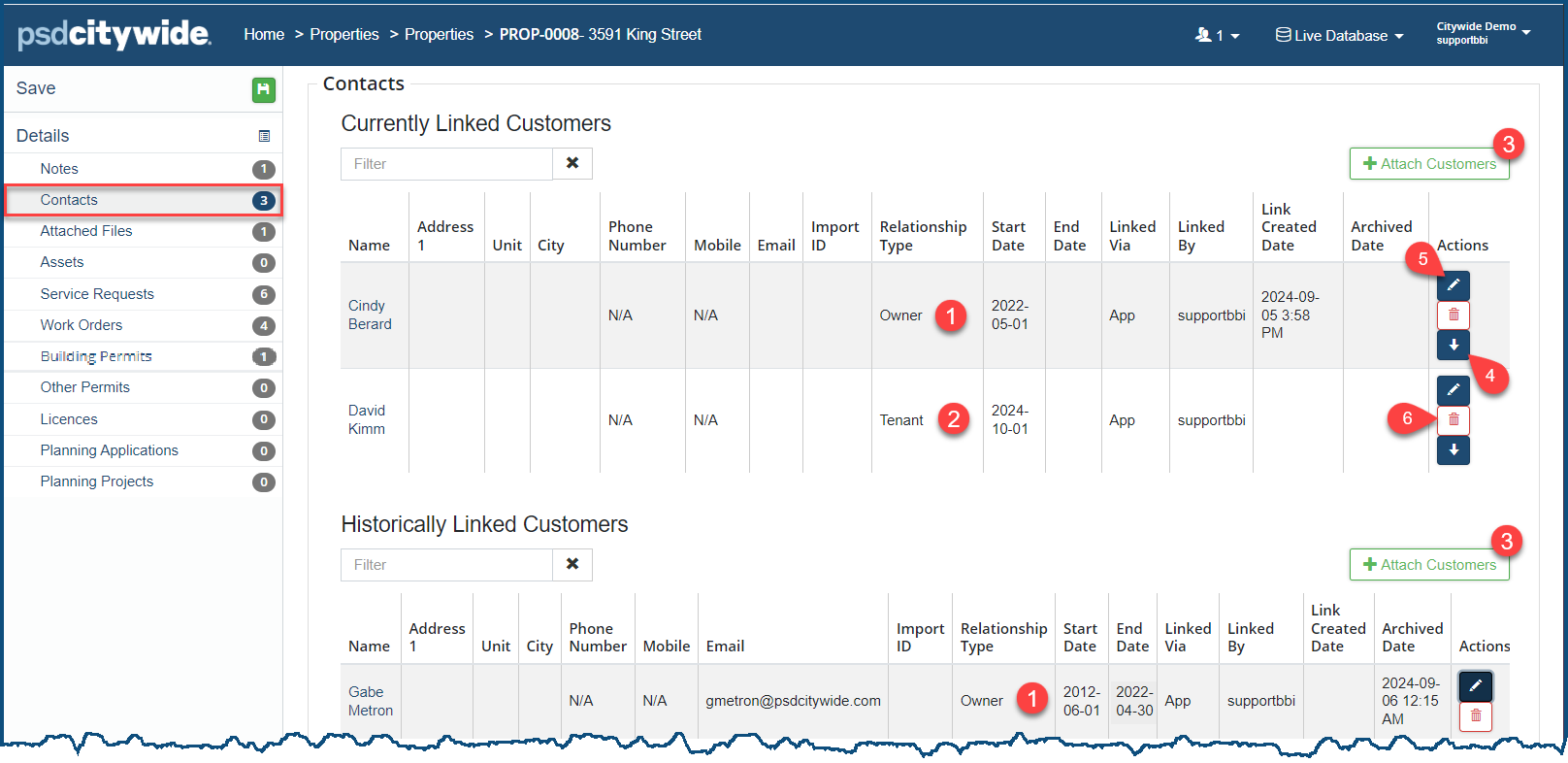The height and width of the screenshot is (763, 1568).
Task: Expand the Citywide Demo user menu
Action: click(x=1483, y=33)
